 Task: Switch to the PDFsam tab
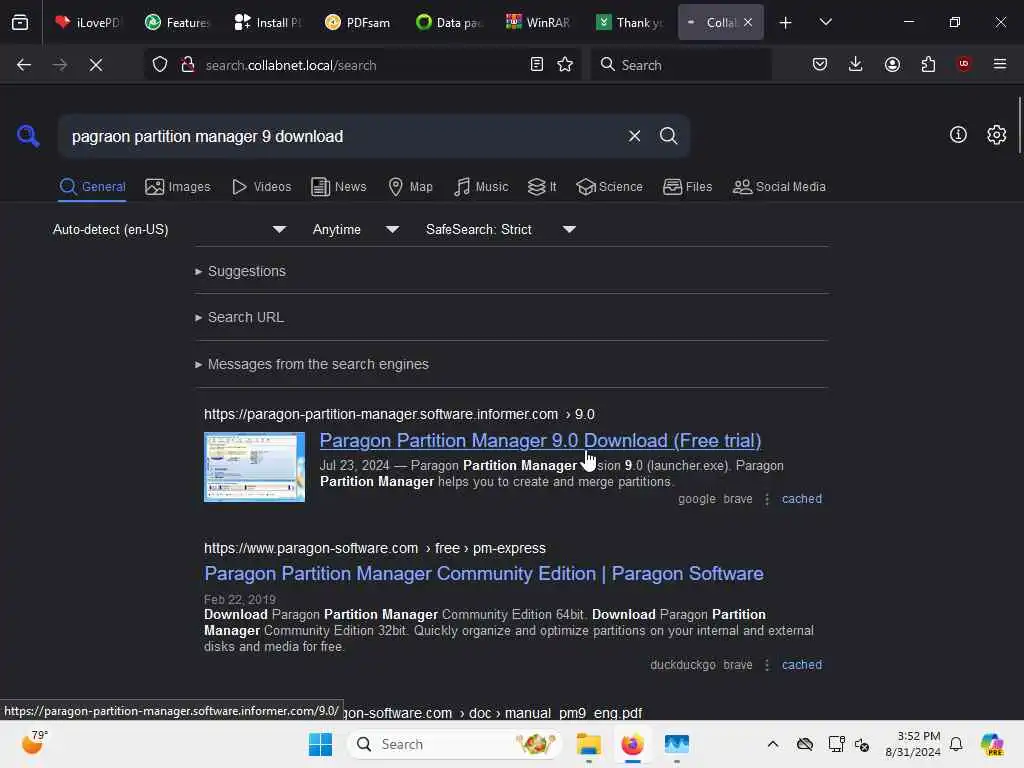[358, 22]
